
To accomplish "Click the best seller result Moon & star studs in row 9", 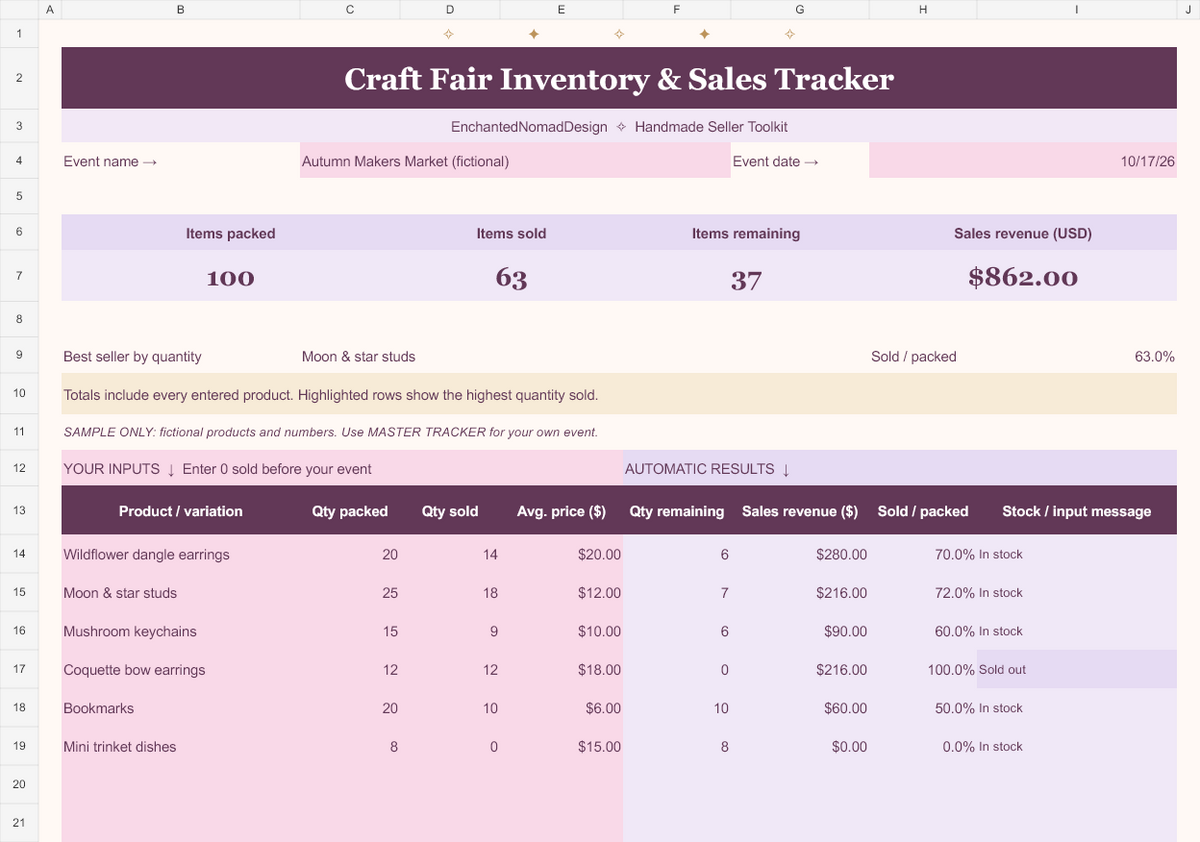I will point(358,357).
